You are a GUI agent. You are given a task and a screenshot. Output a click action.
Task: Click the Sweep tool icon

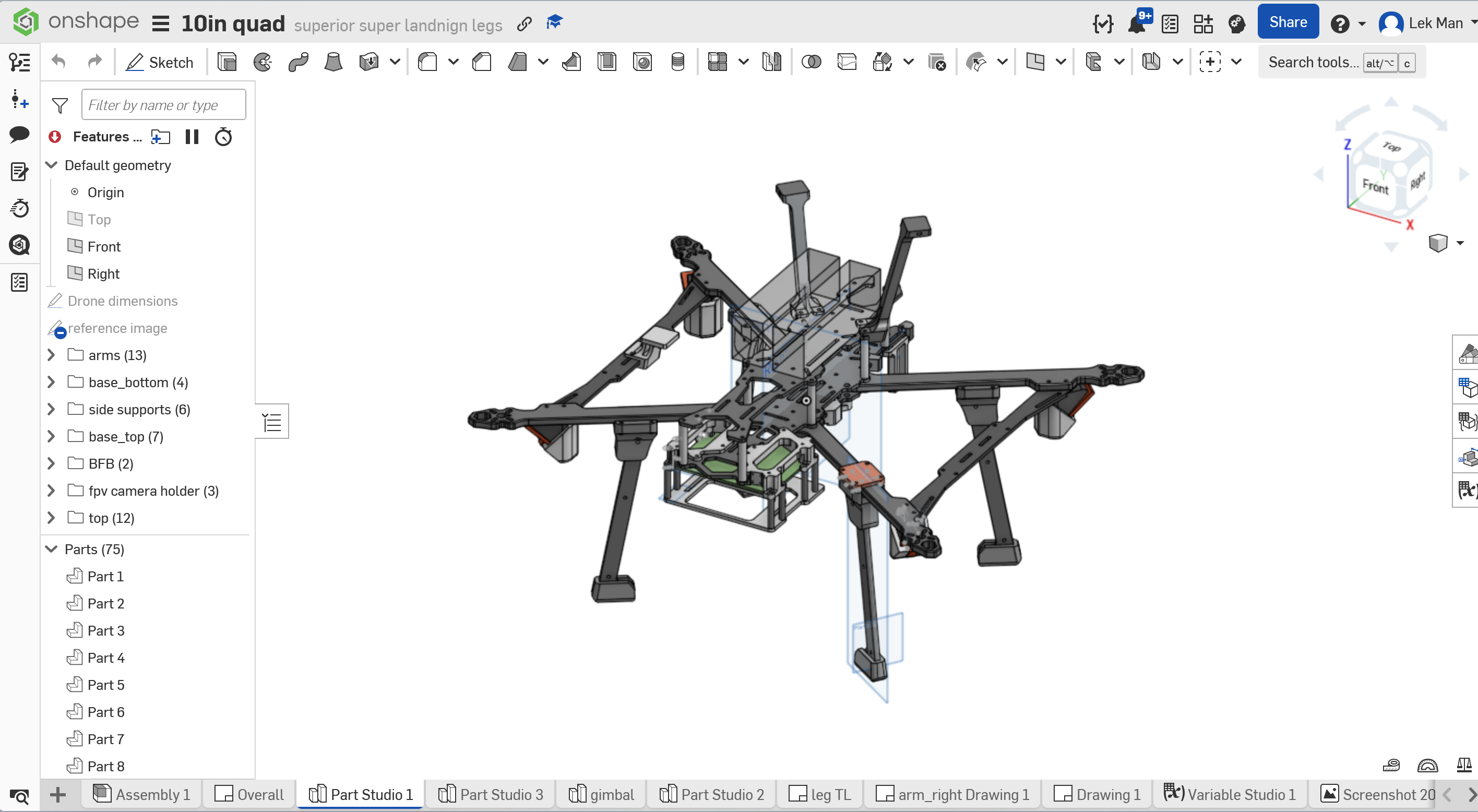[x=299, y=62]
